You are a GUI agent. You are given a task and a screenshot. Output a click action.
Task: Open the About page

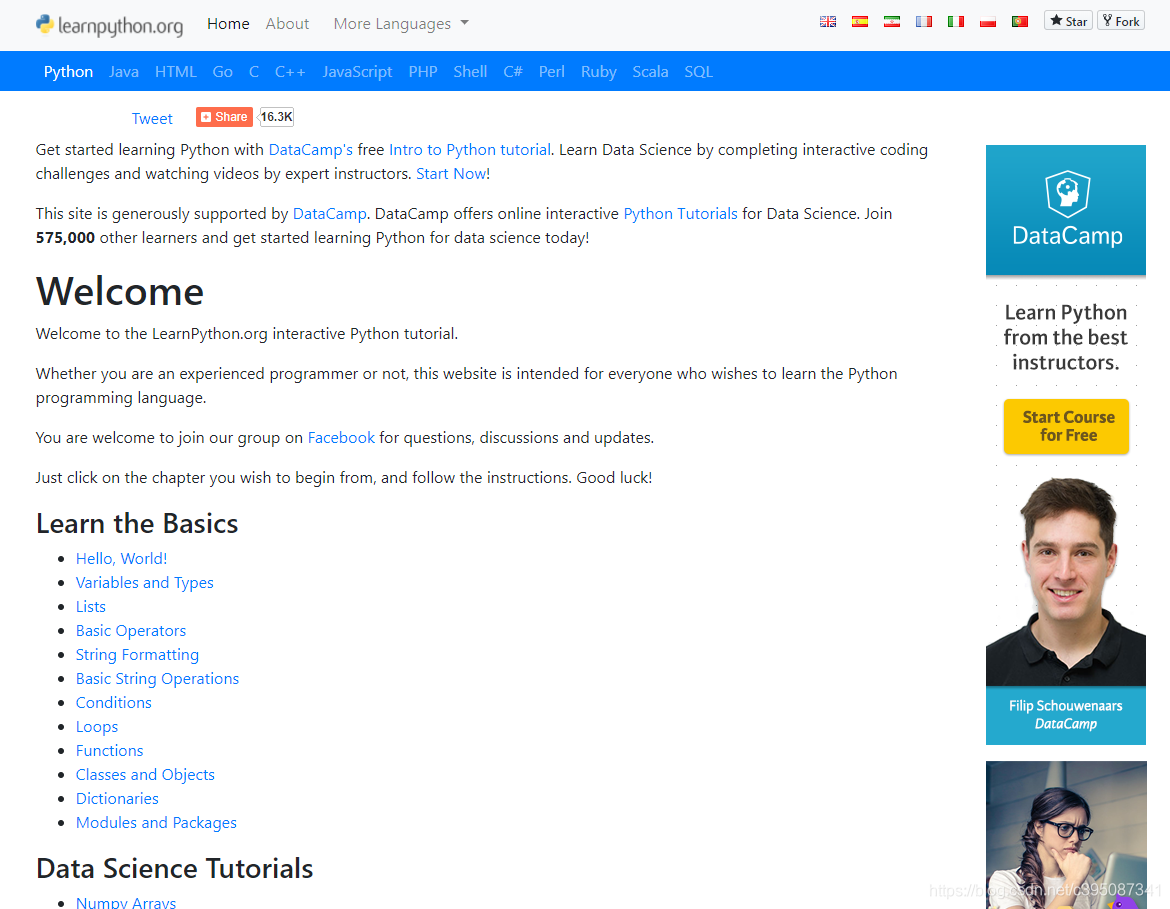pyautogui.click(x=287, y=24)
